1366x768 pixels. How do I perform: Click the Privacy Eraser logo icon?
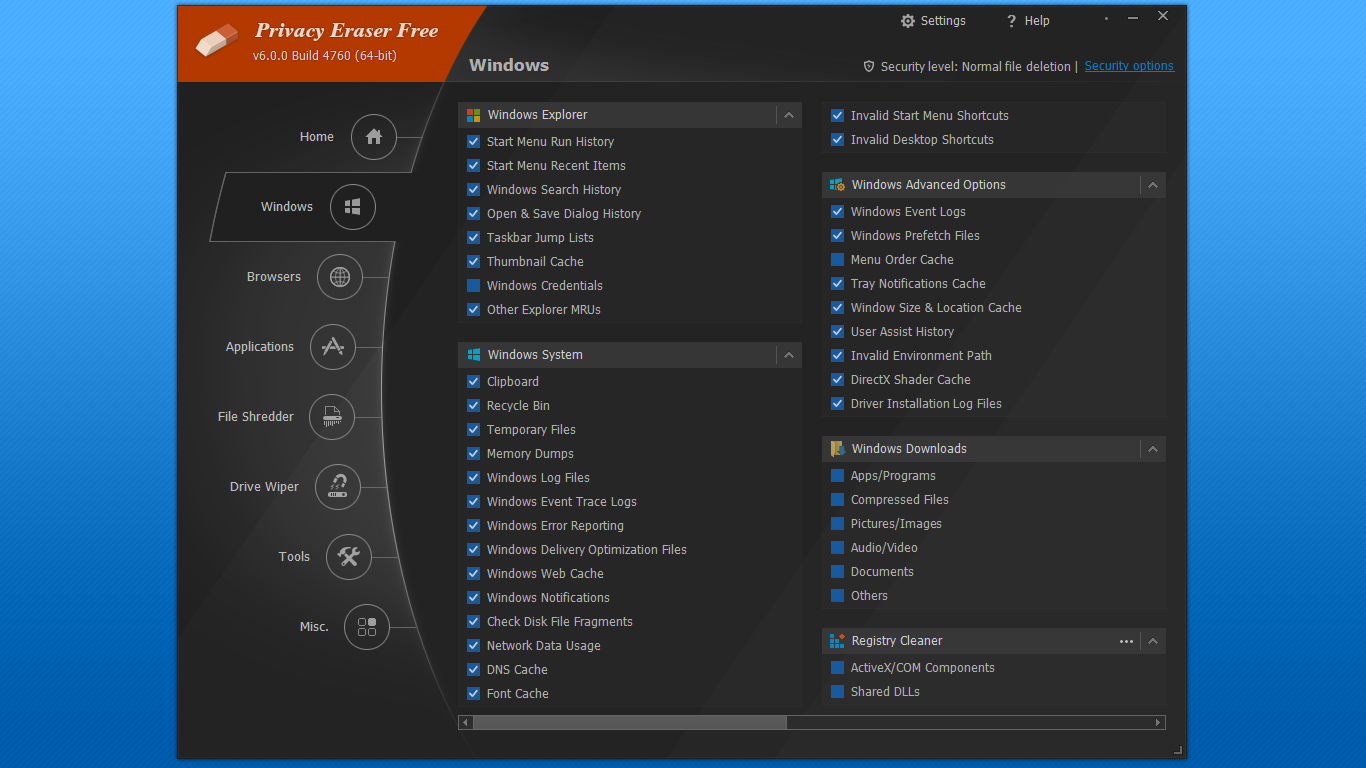click(x=217, y=41)
